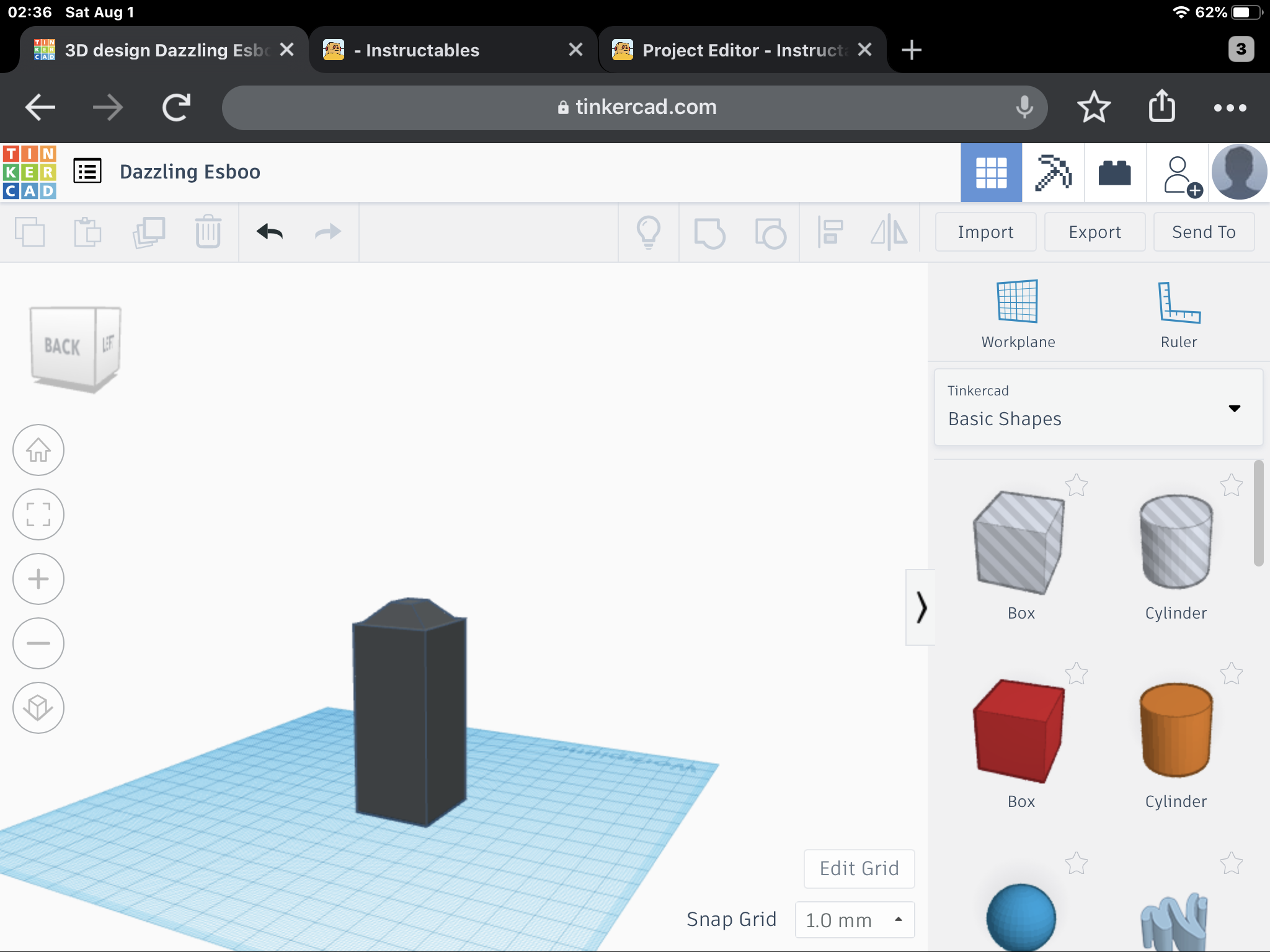
Task: Collapse the shapes panel with chevron
Action: (921, 607)
